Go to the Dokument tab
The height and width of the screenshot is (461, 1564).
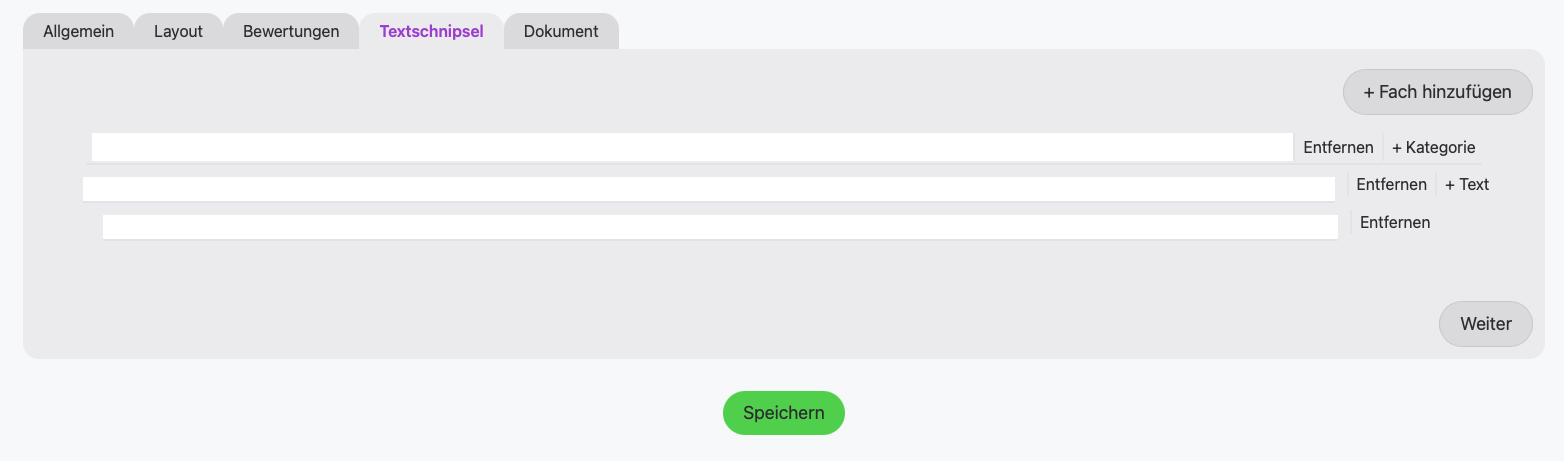tap(561, 31)
